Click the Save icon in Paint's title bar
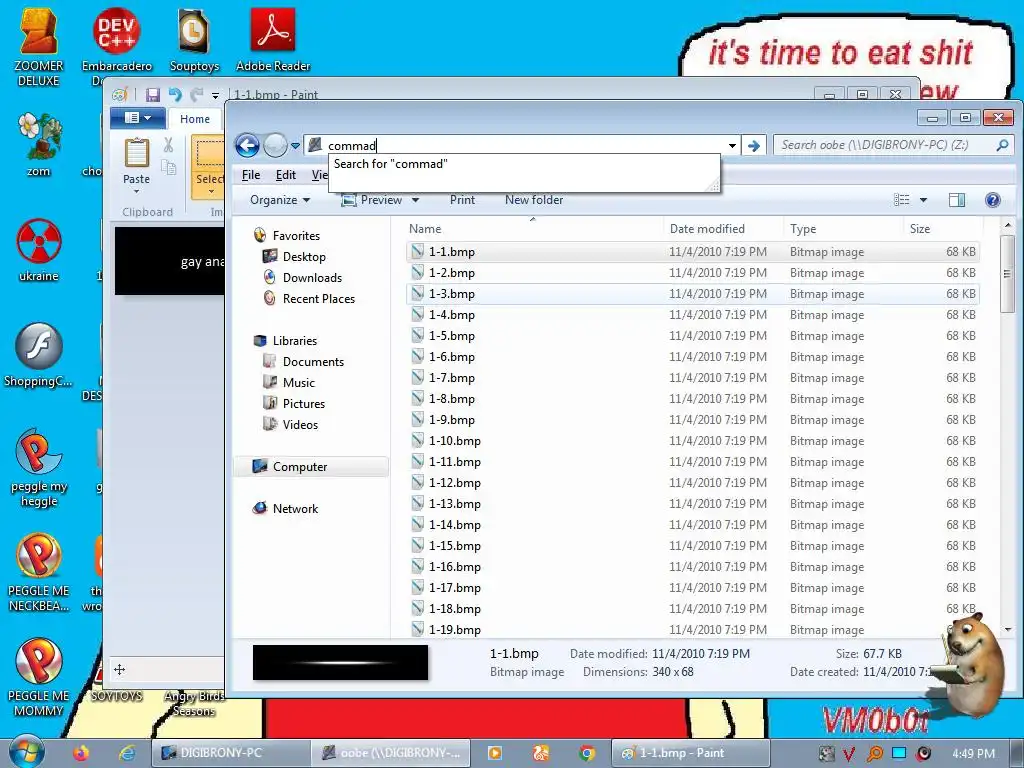1024x768 pixels. [153, 95]
